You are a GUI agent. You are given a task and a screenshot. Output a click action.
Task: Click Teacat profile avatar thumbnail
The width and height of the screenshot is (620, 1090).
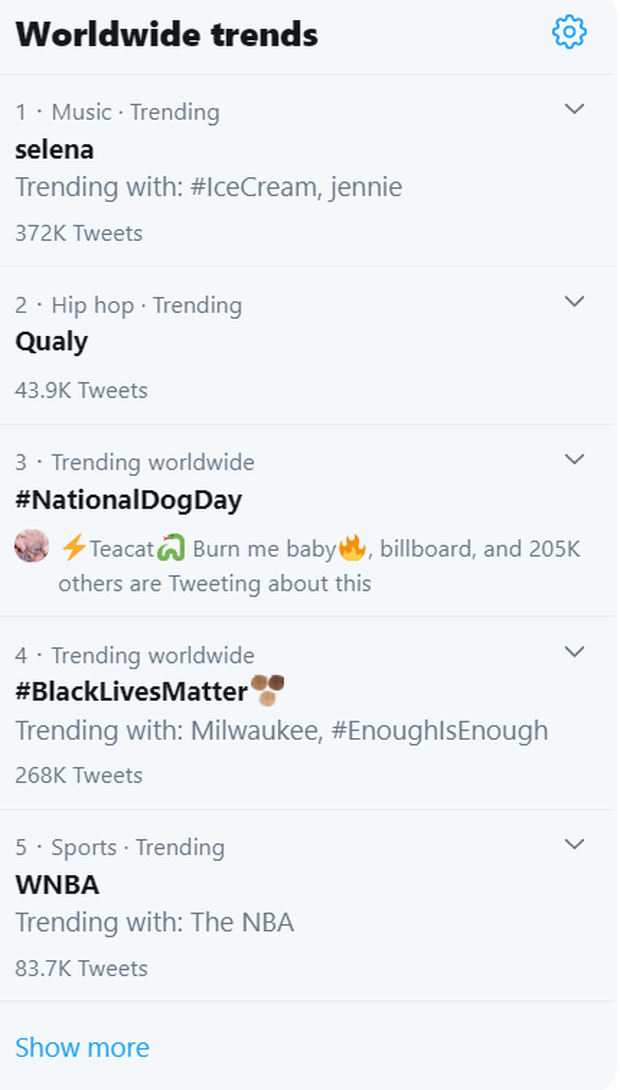(32, 546)
